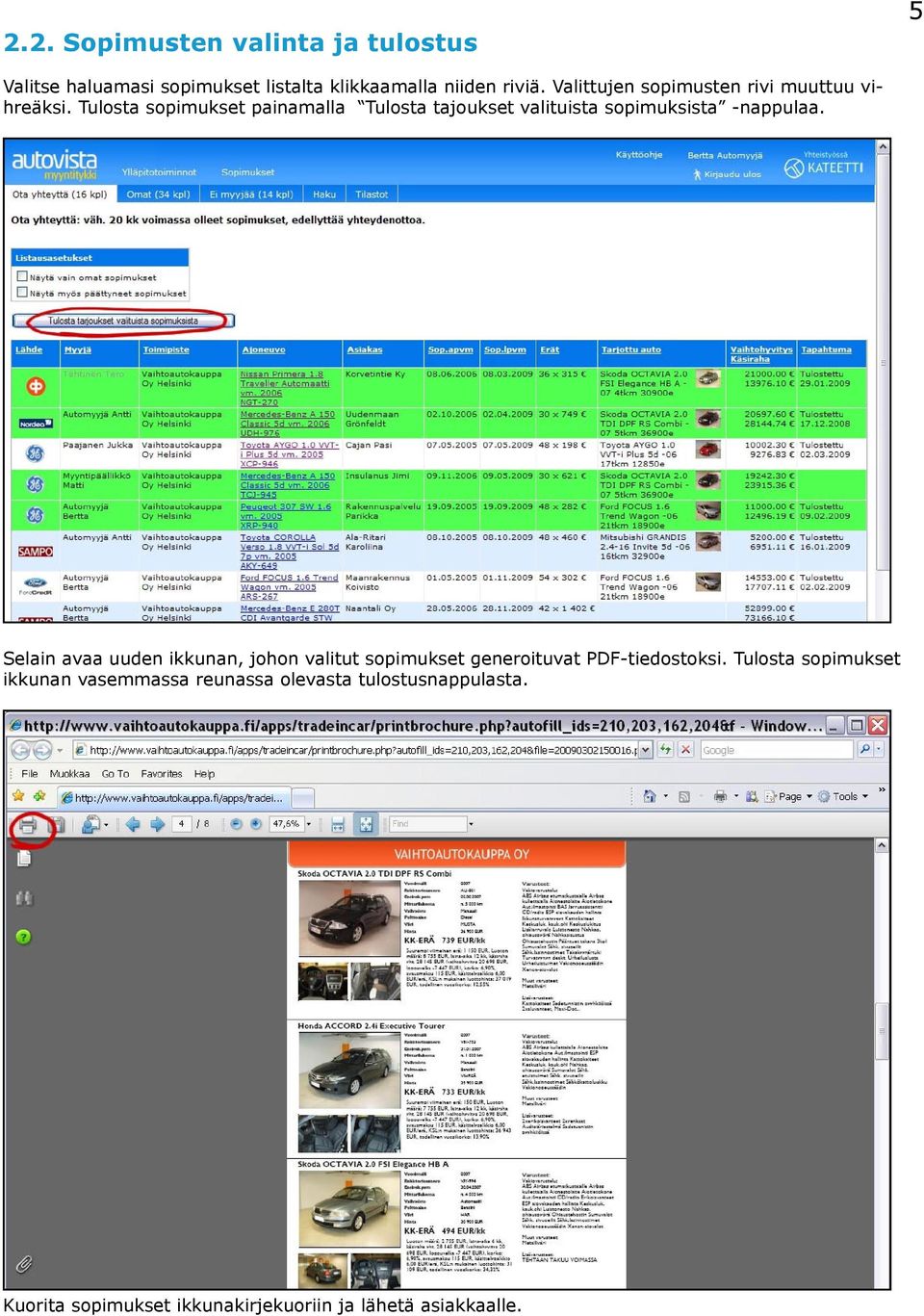The width and height of the screenshot is (924, 1316).
Task: Click the FordCredit logo in the list
Action: tap(35, 586)
